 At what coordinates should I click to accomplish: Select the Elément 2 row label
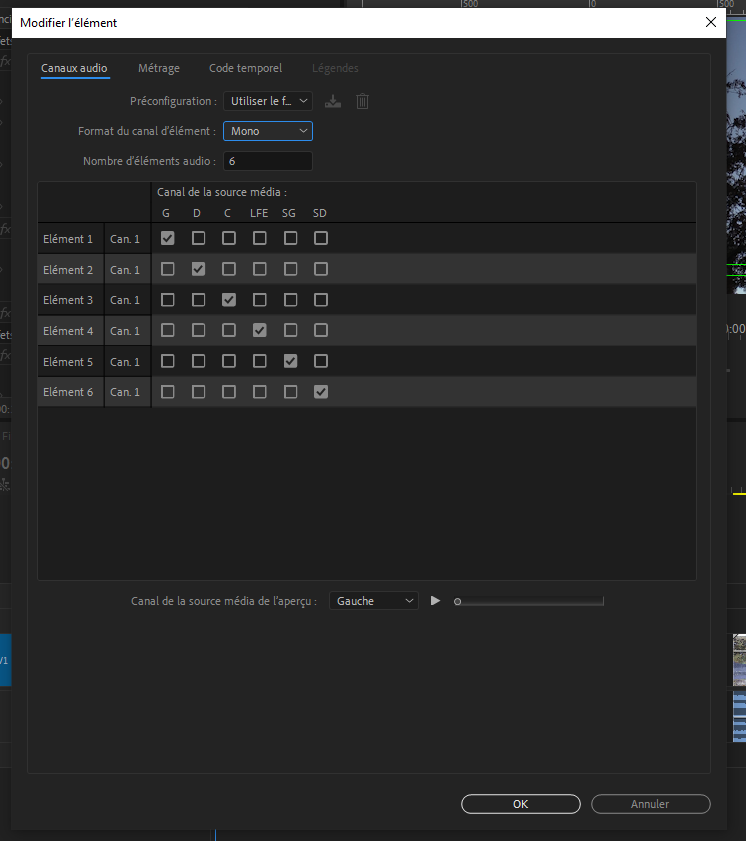(x=68, y=270)
